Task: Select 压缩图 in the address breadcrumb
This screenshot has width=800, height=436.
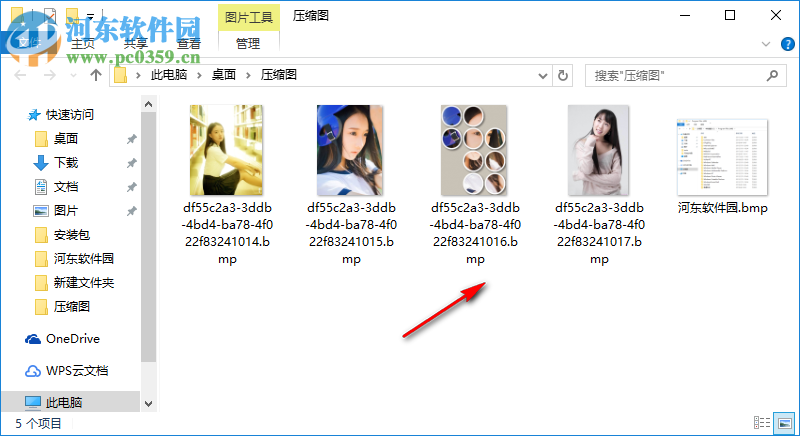Action: 279,75
